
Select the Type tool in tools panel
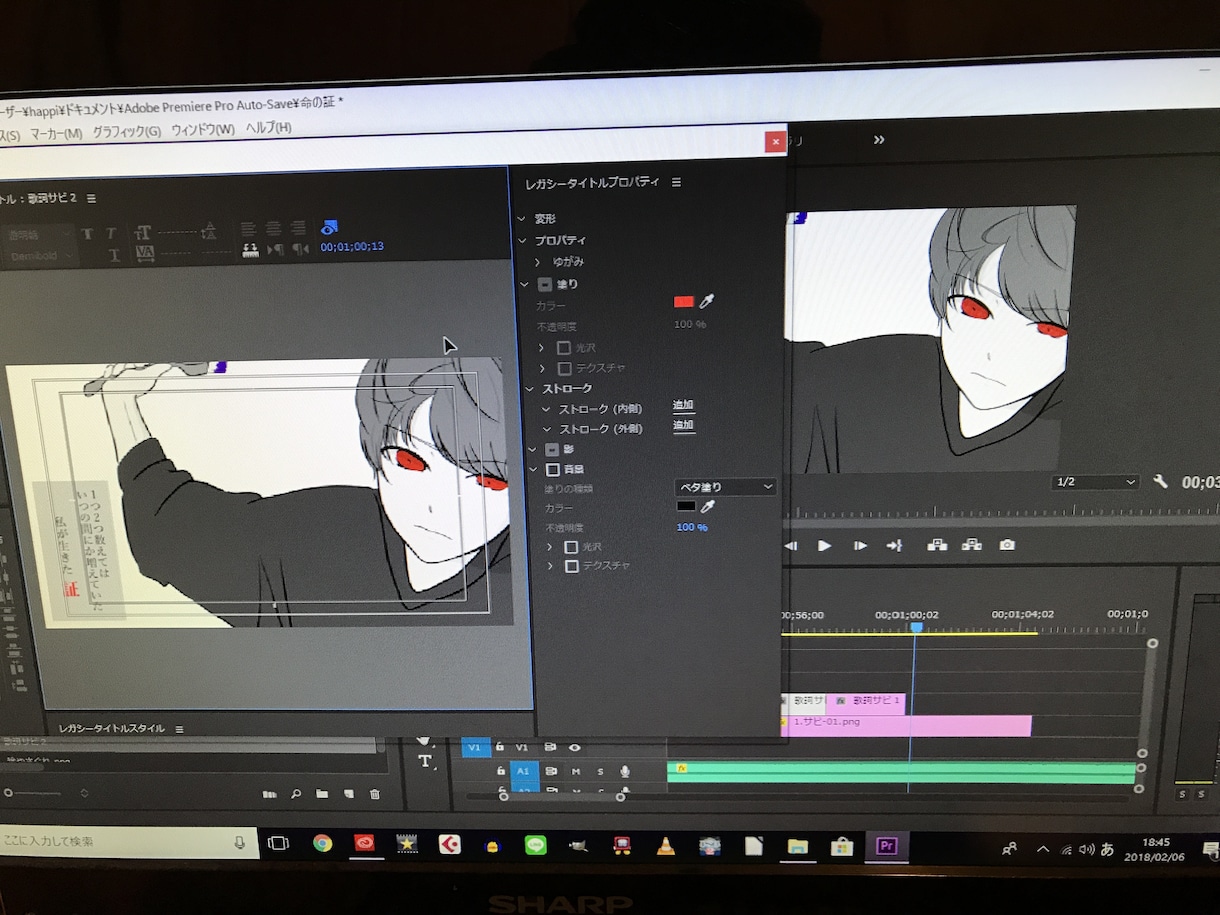[424, 761]
